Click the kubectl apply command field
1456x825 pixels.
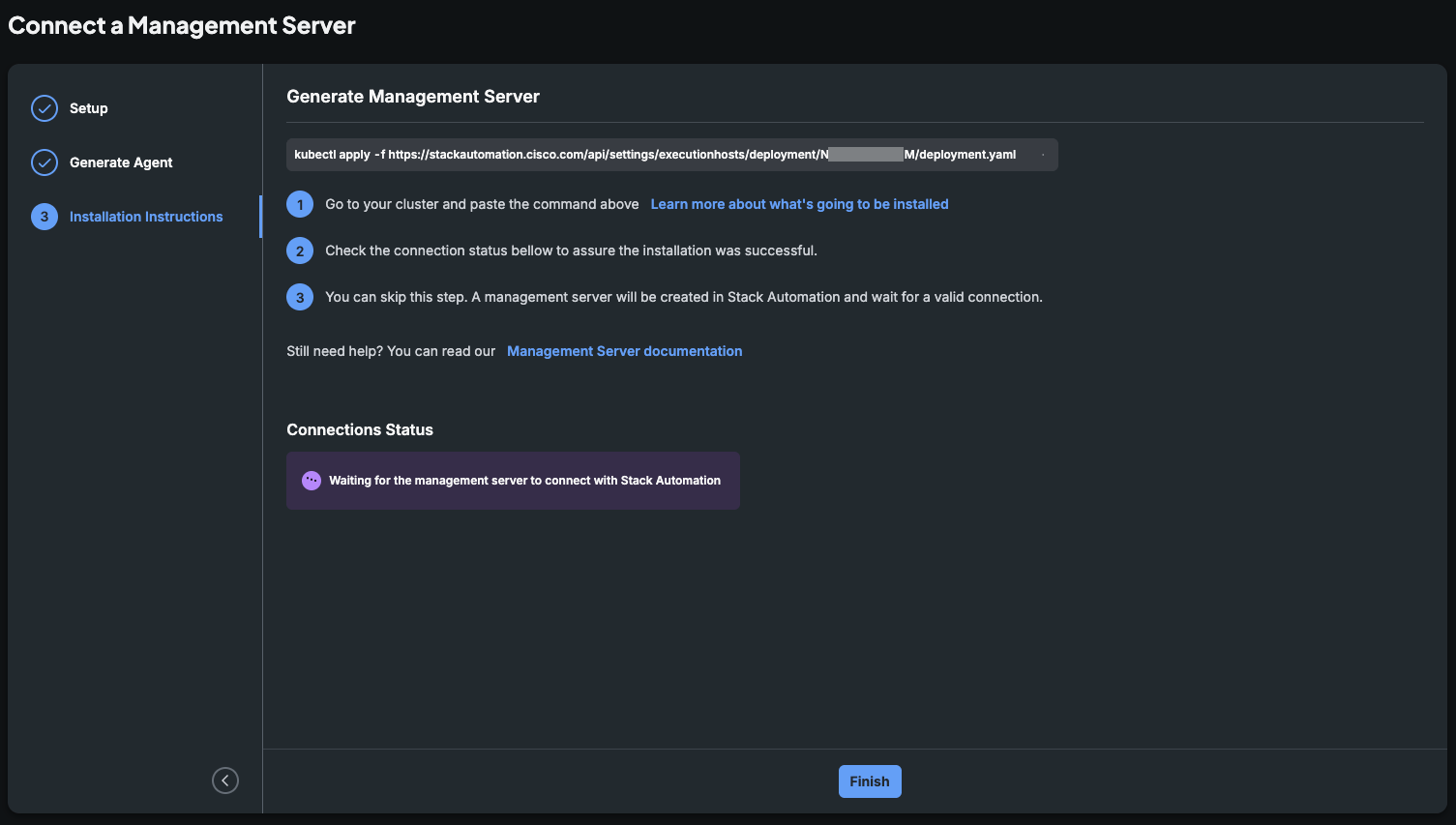tap(672, 155)
